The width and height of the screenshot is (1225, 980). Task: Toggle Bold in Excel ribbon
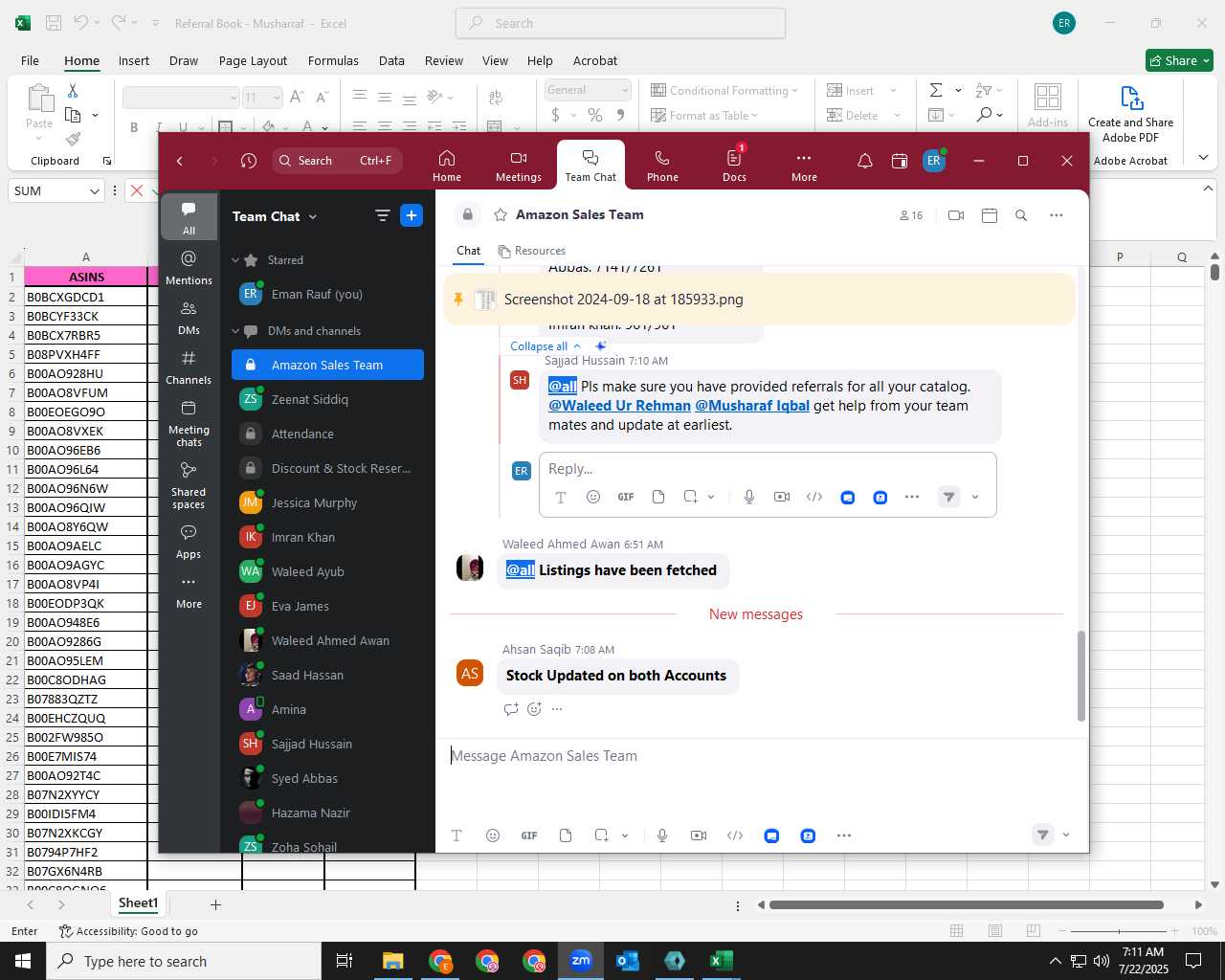134,127
